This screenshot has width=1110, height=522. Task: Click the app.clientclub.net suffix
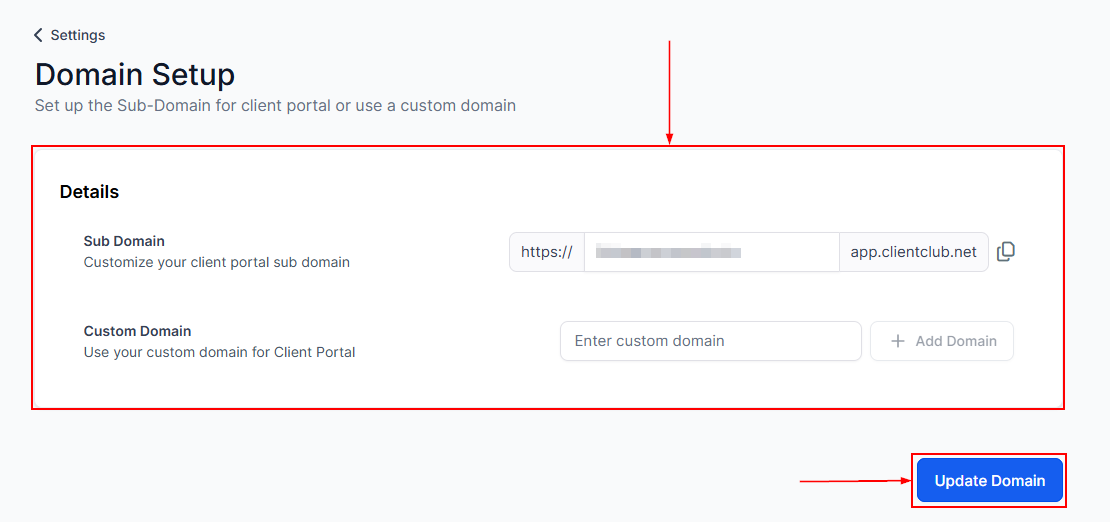pyautogui.click(x=913, y=252)
